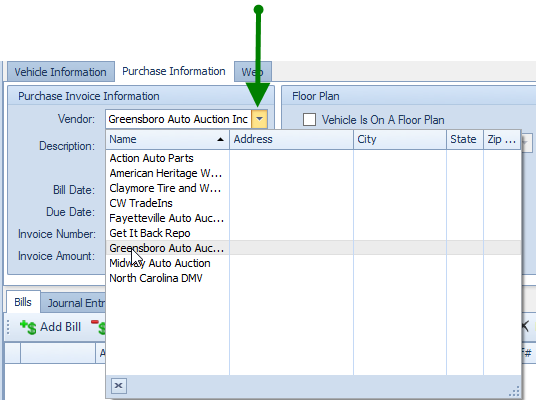
Task: Choose American Heritage W… vendor row
Action: tap(313, 173)
